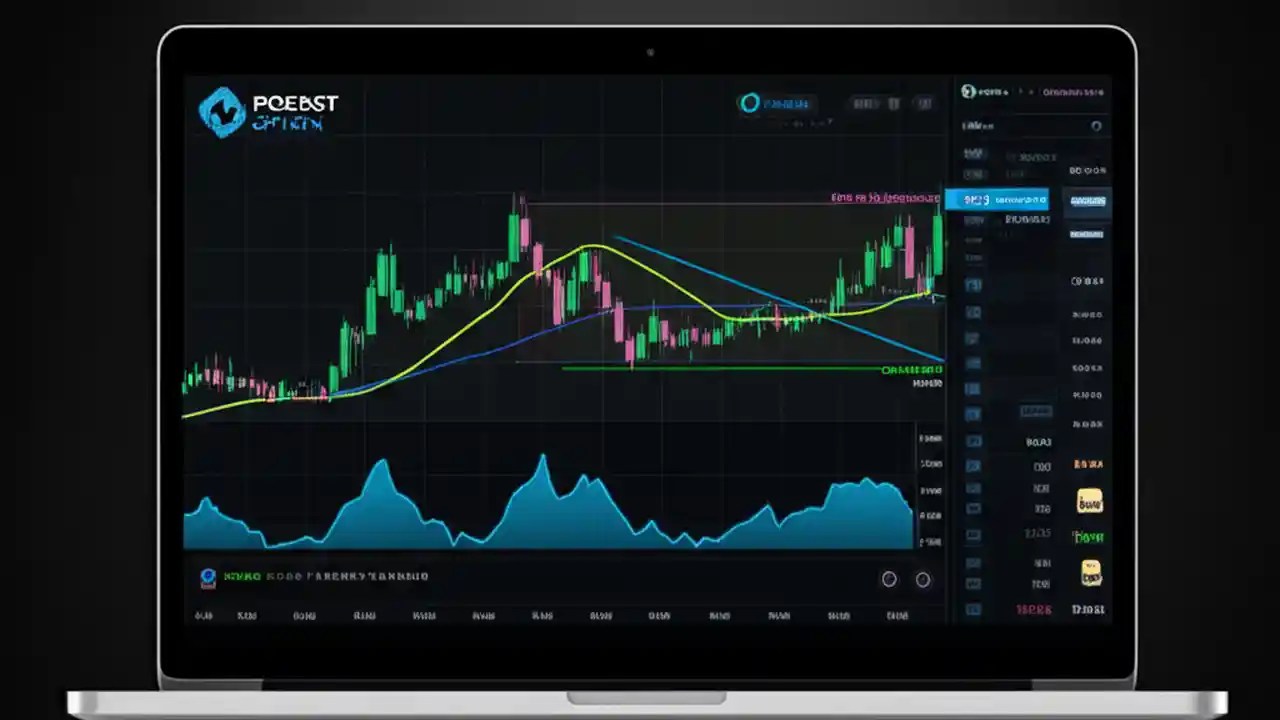The image size is (1280, 720).
Task: Toggle the checkbox beside the red price entry
Action: [975, 610]
